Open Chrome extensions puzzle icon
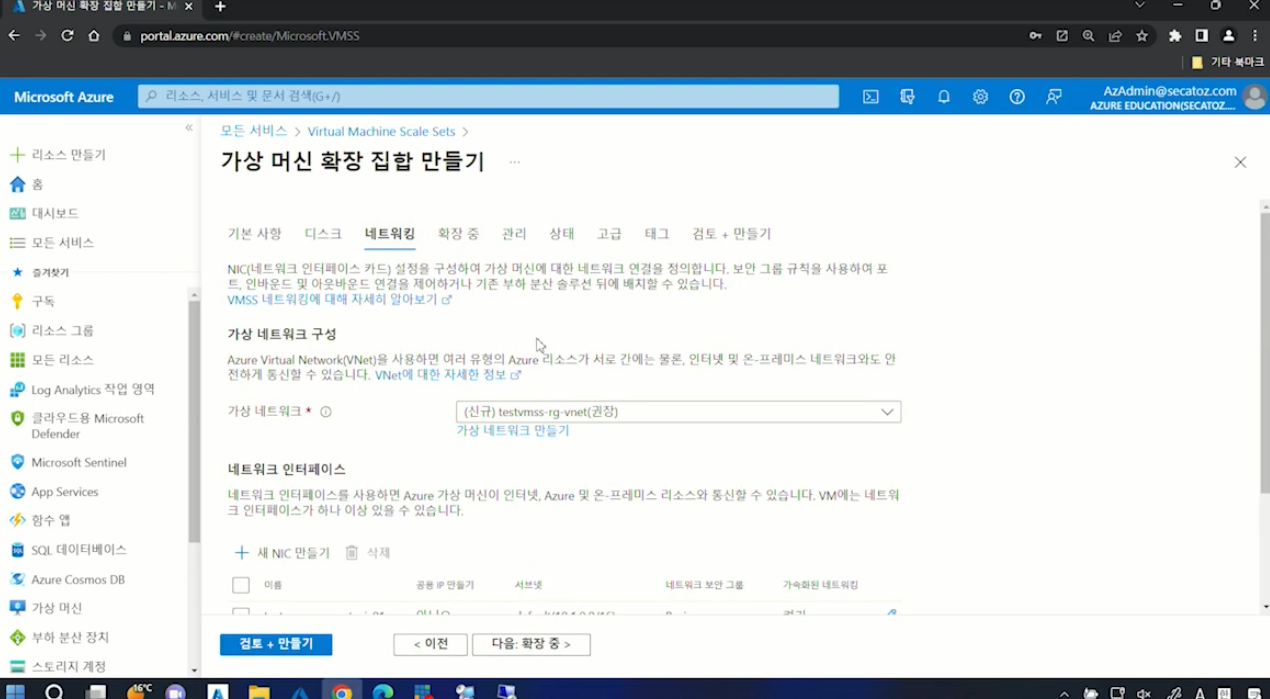This screenshot has height=699, width=1270. pyautogui.click(x=1175, y=36)
